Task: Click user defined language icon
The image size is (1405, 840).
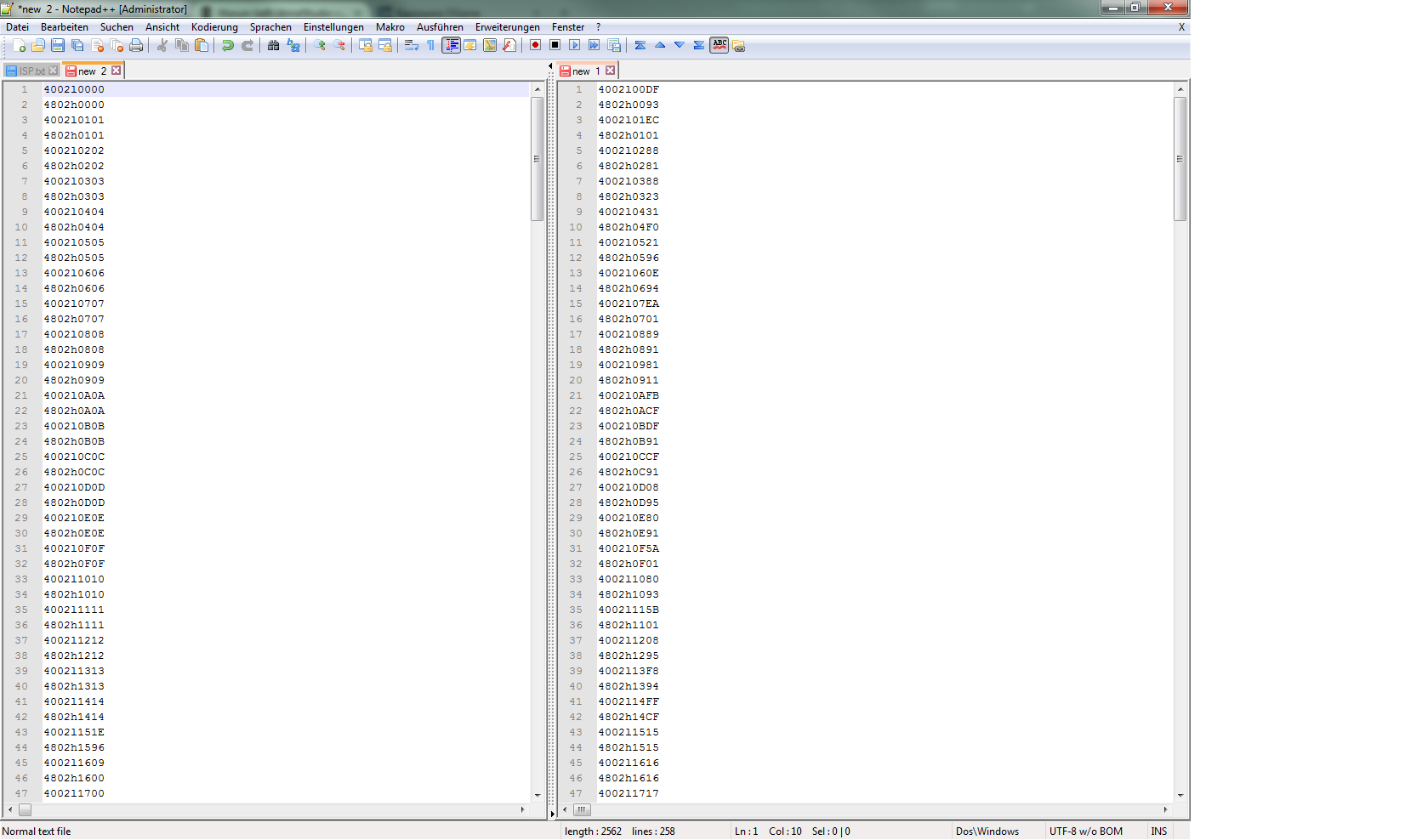Action: point(470,45)
